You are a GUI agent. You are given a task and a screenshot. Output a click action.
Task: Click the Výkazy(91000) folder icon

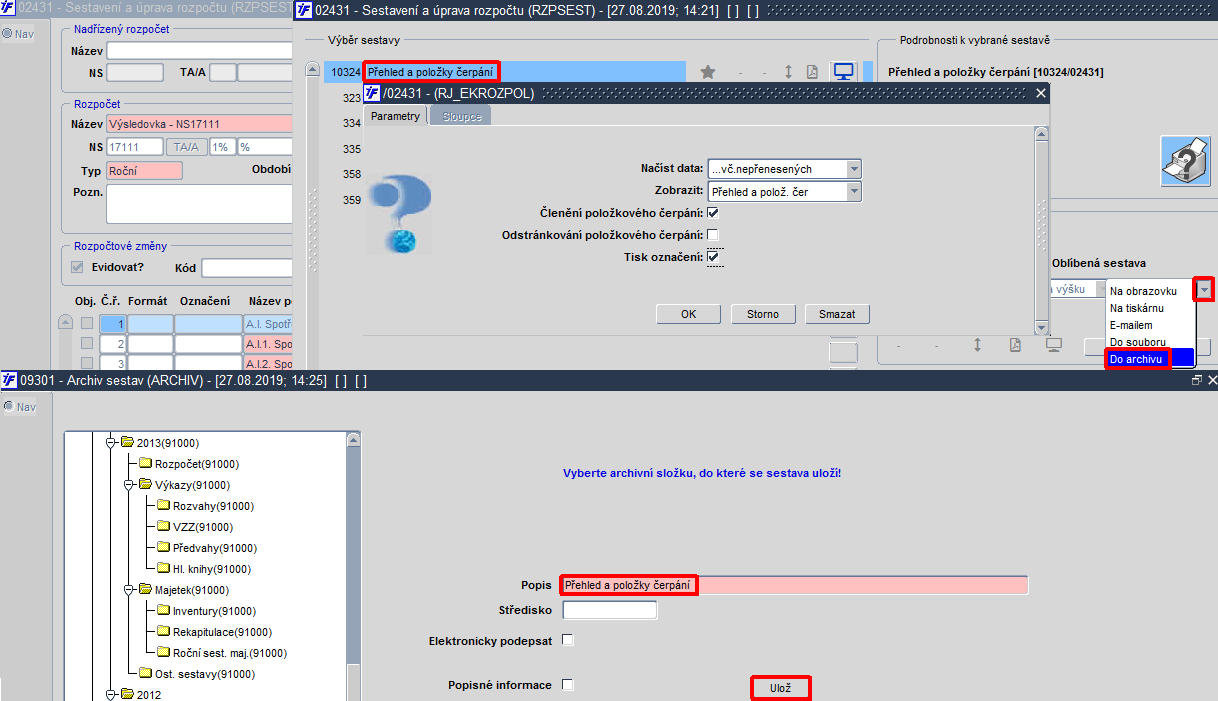coord(145,484)
